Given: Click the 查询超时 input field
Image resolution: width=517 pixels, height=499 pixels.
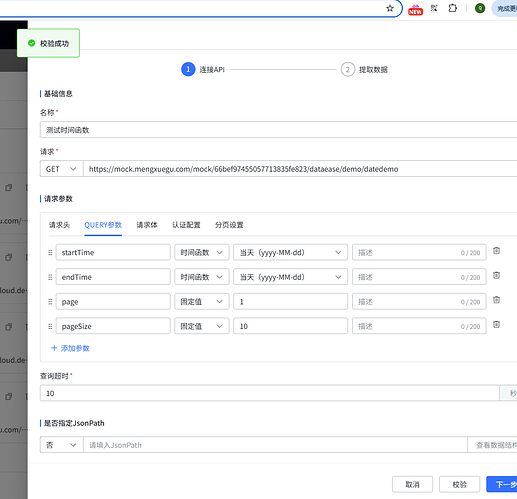Looking at the screenshot, I should click(x=269, y=393).
